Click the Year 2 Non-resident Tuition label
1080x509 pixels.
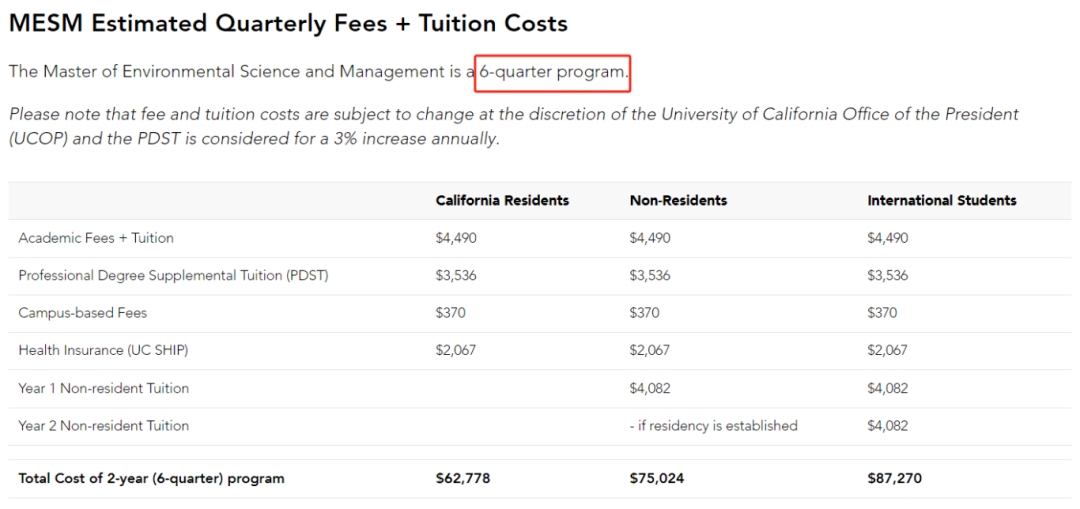[x=103, y=426]
